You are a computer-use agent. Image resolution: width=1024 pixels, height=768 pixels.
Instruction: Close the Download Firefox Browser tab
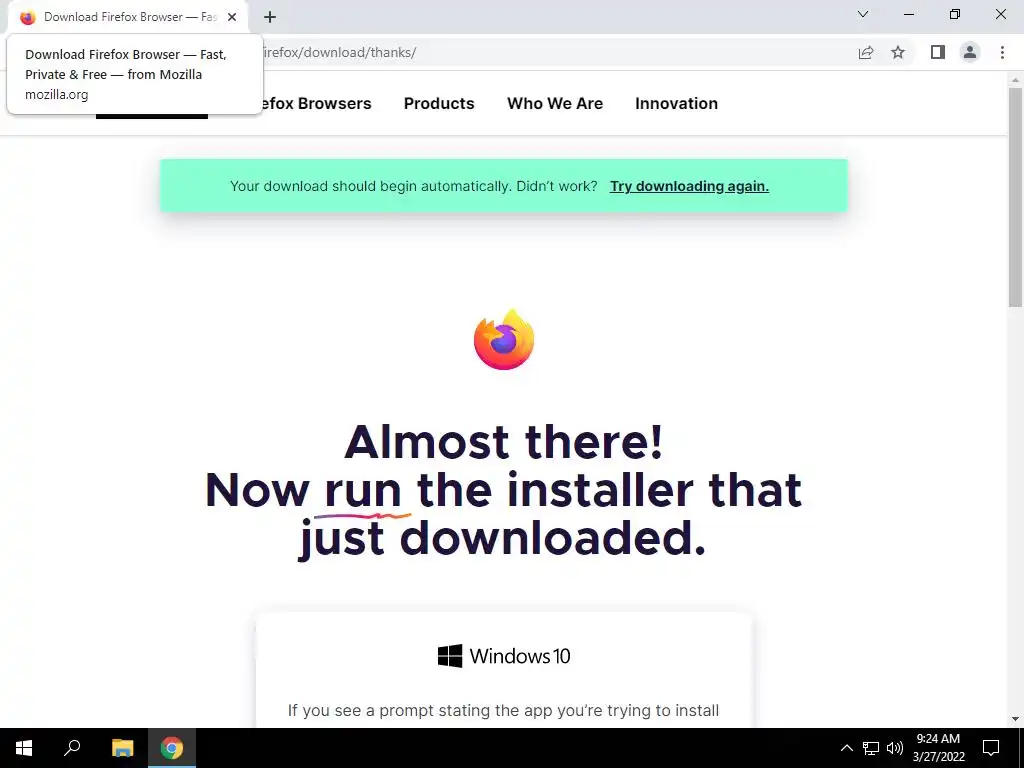tap(232, 17)
